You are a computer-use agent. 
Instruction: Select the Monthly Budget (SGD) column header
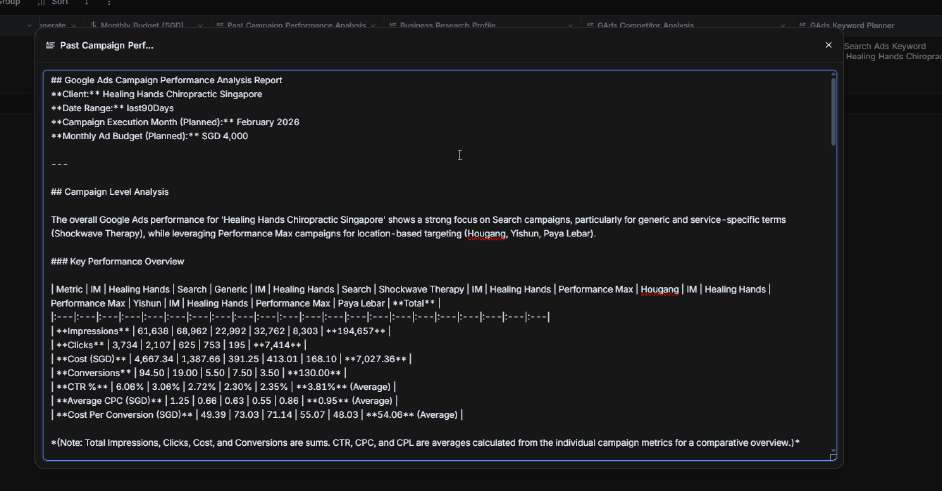pos(142,26)
